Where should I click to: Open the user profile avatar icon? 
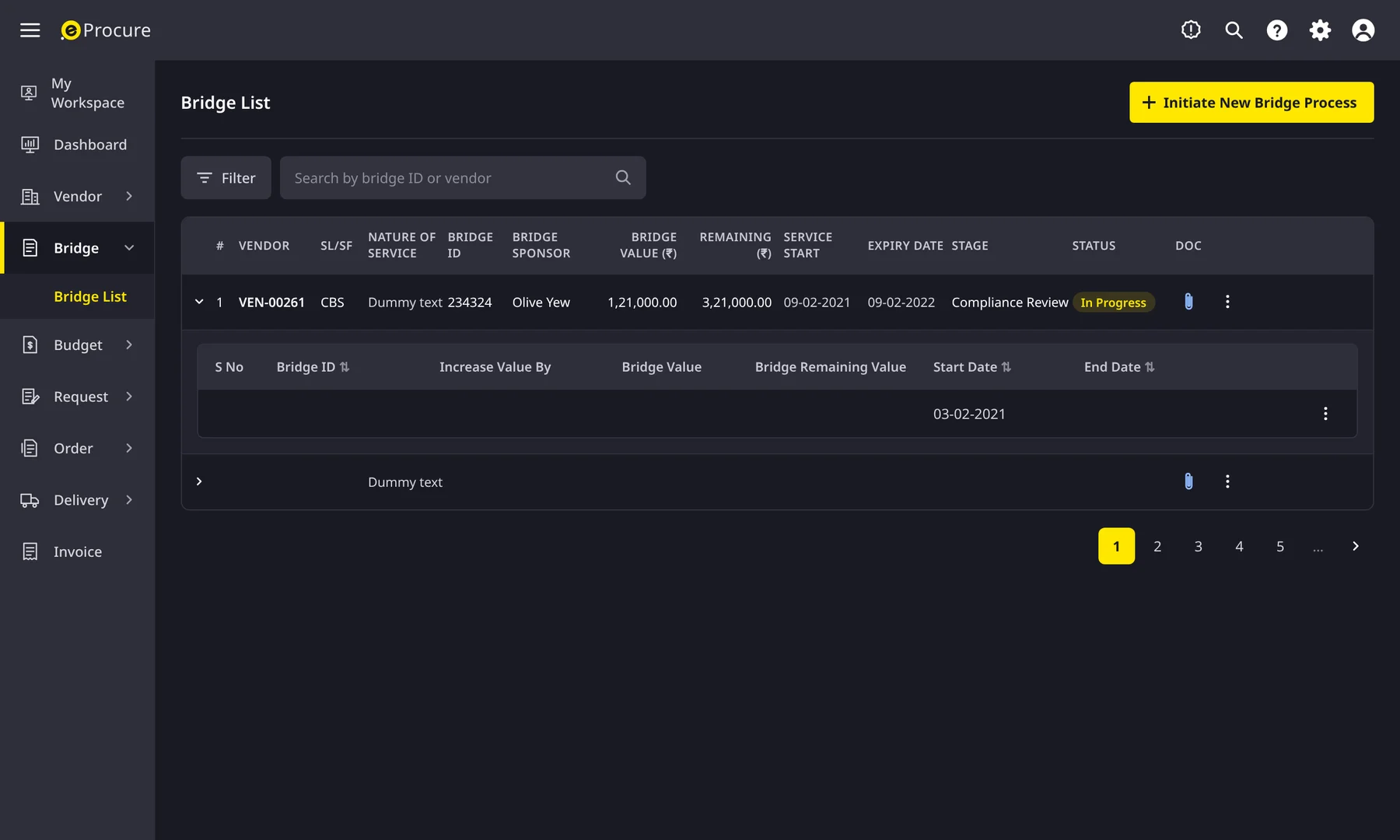coord(1363,30)
